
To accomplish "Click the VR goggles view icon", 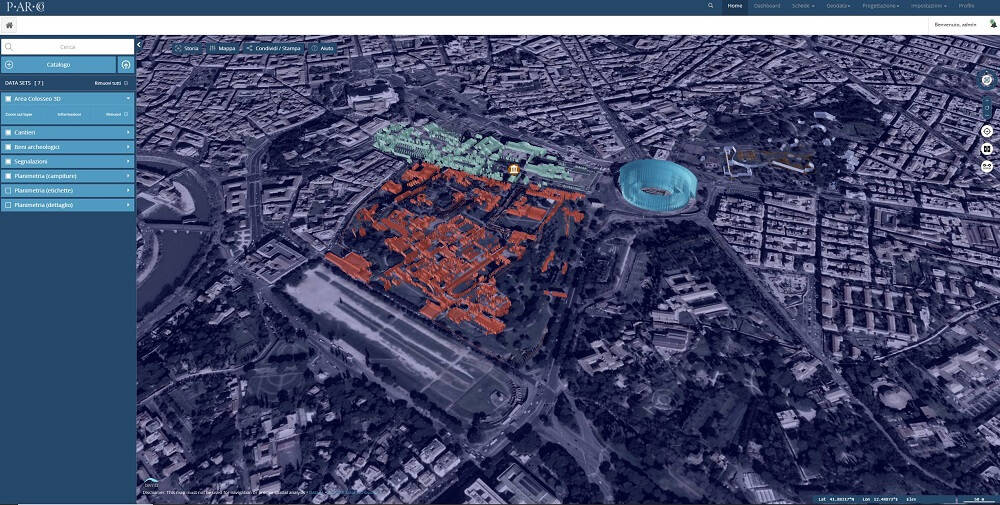I will [x=987, y=166].
